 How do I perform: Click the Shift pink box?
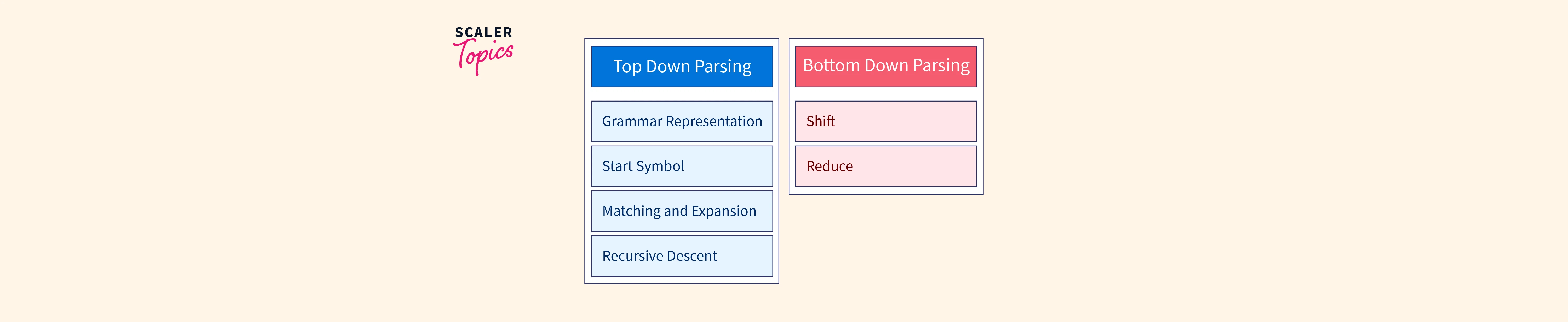(x=886, y=122)
